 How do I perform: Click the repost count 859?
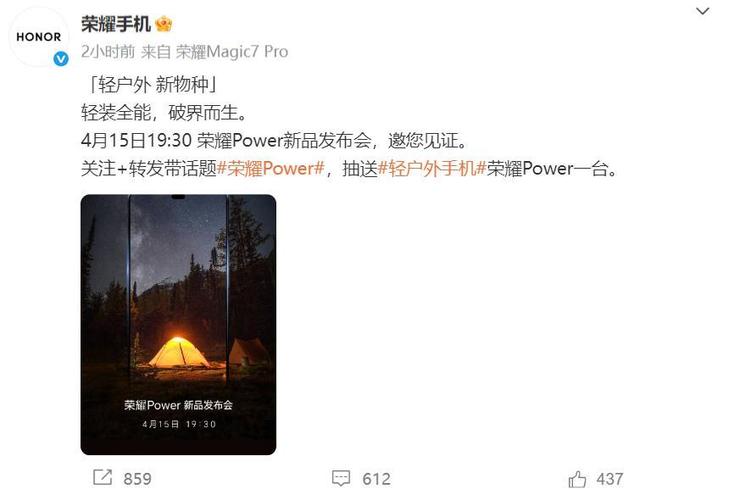point(137,479)
